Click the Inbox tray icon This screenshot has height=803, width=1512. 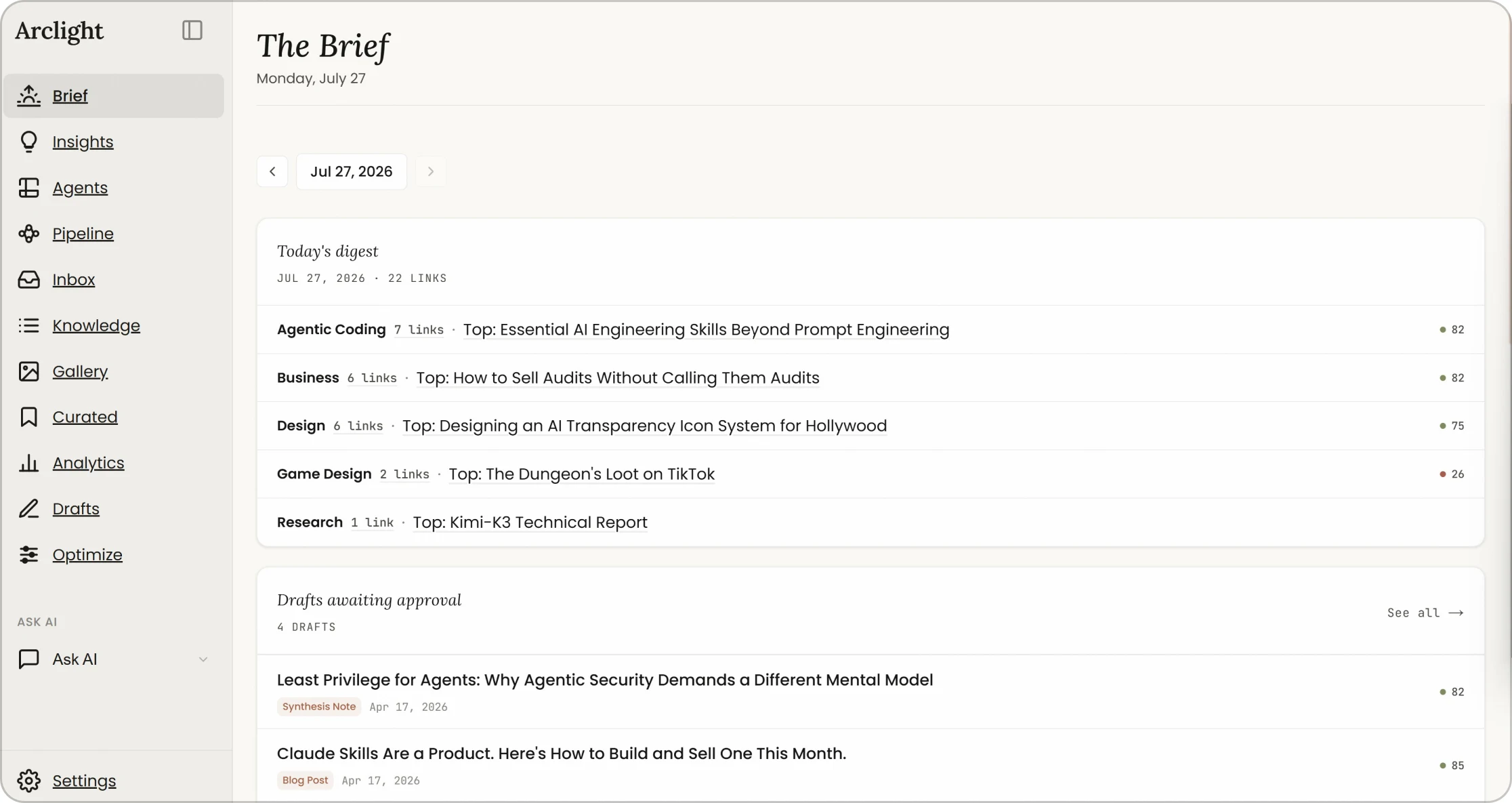coord(28,279)
